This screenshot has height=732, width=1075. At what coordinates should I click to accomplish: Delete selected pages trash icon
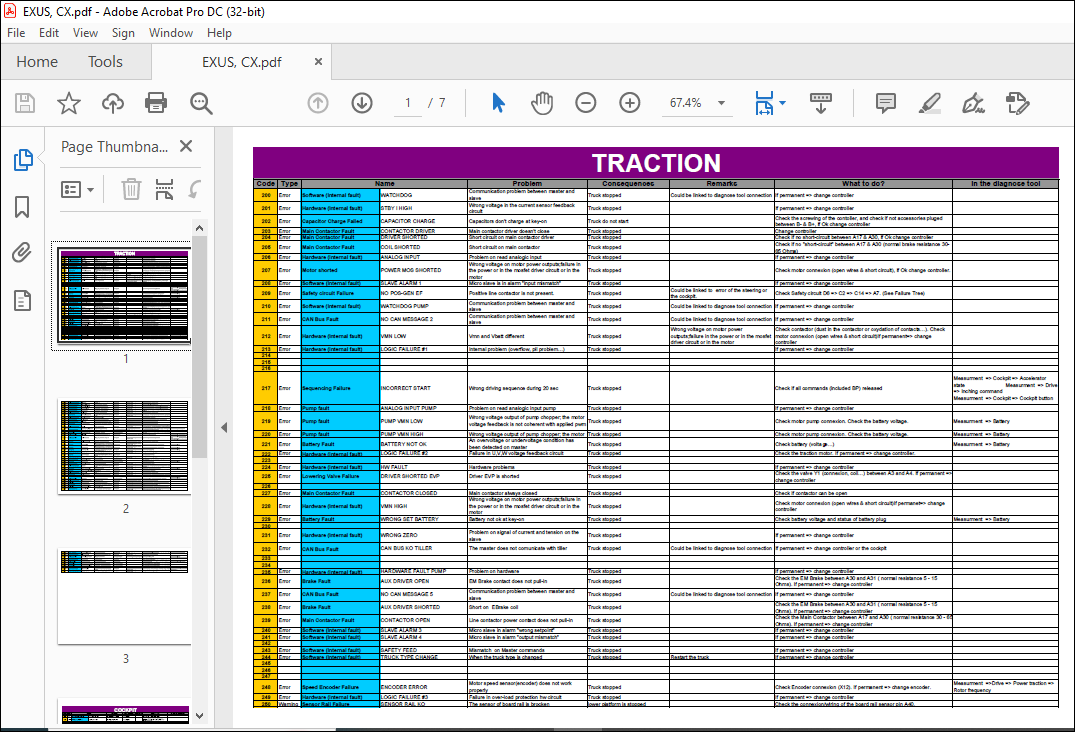(x=131, y=189)
